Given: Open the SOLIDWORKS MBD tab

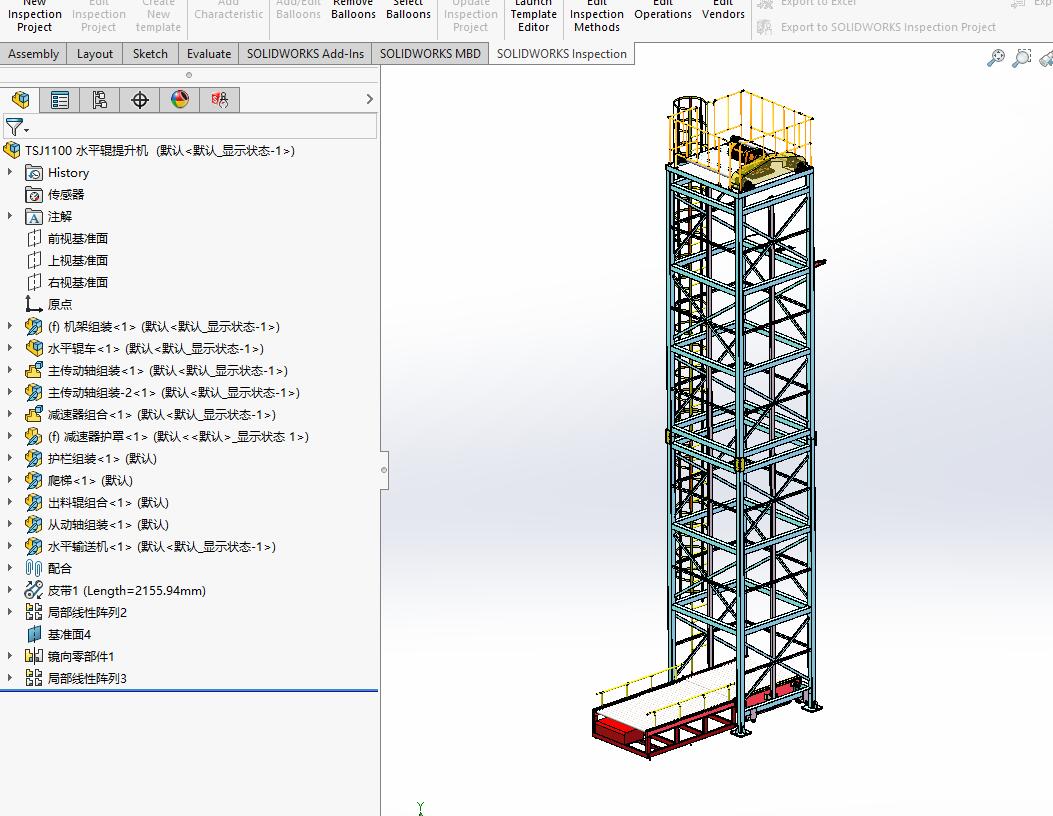Looking at the screenshot, I should click(430, 54).
